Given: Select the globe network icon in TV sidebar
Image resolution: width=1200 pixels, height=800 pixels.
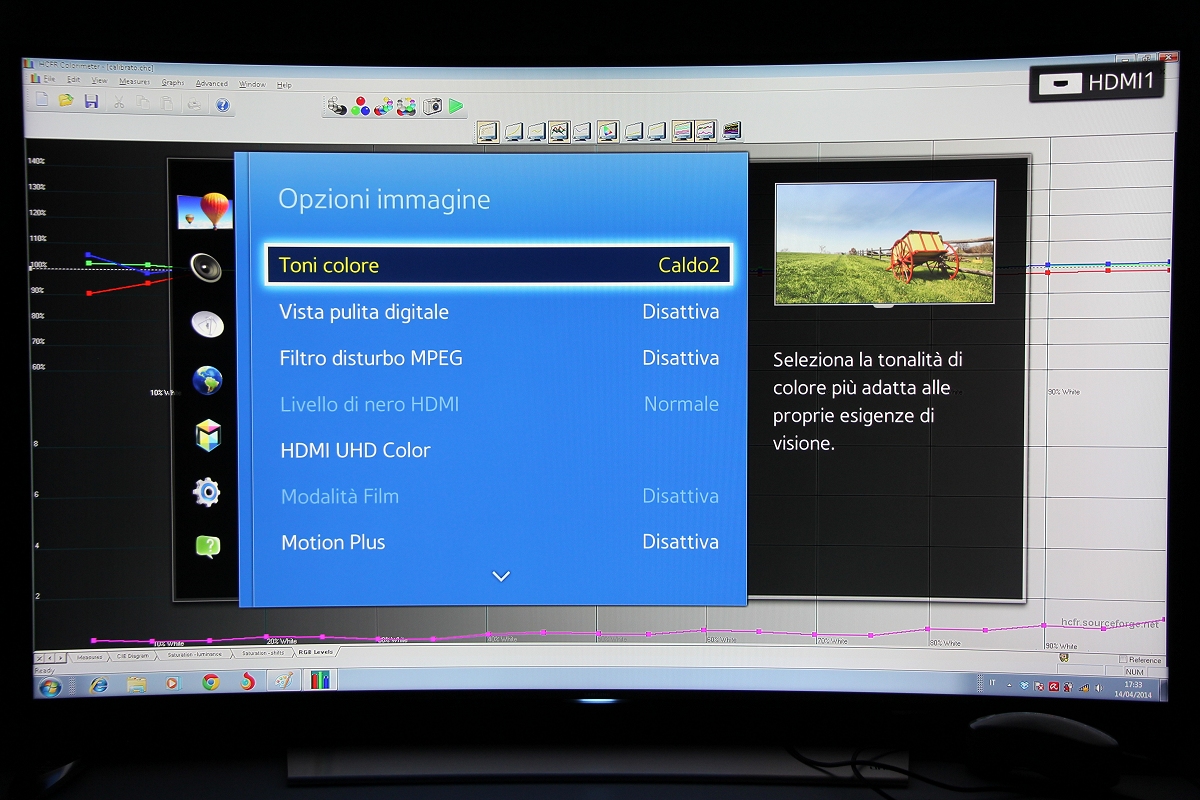Looking at the screenshot, I should (x=207, y=380).
